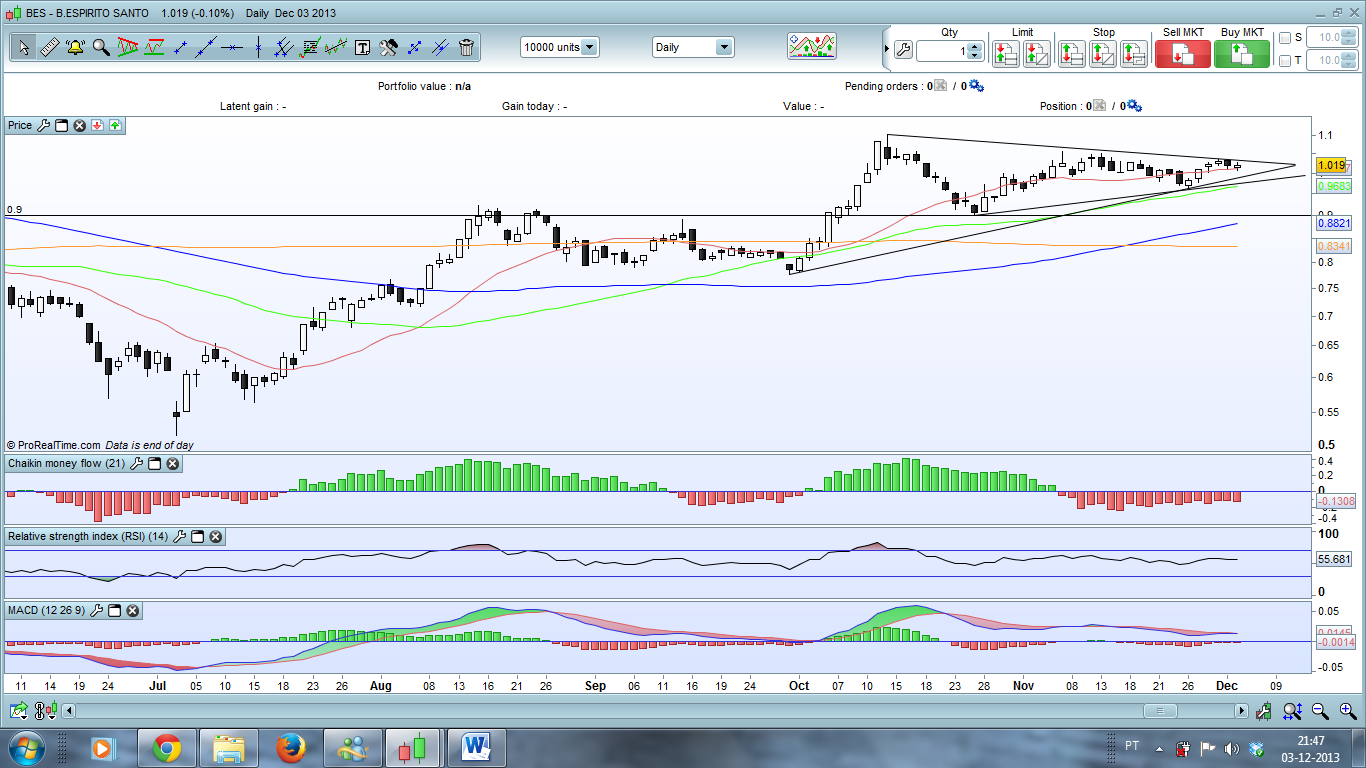Enable the T checkbox
The height and width of the screenshot is (768, 1366).
[1285, 61]
